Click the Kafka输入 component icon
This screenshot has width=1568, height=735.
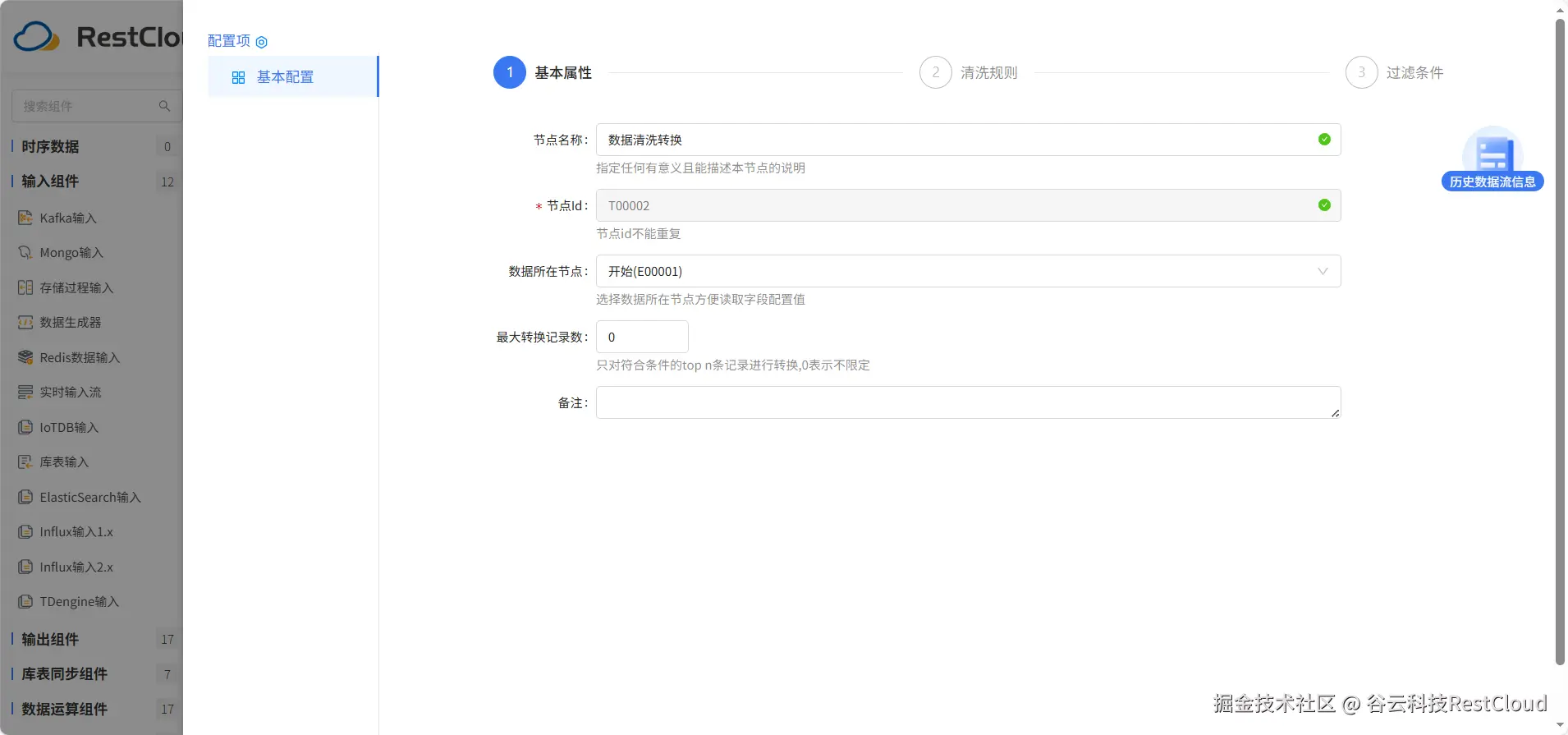pyautogui.click(x=25, y=218)
